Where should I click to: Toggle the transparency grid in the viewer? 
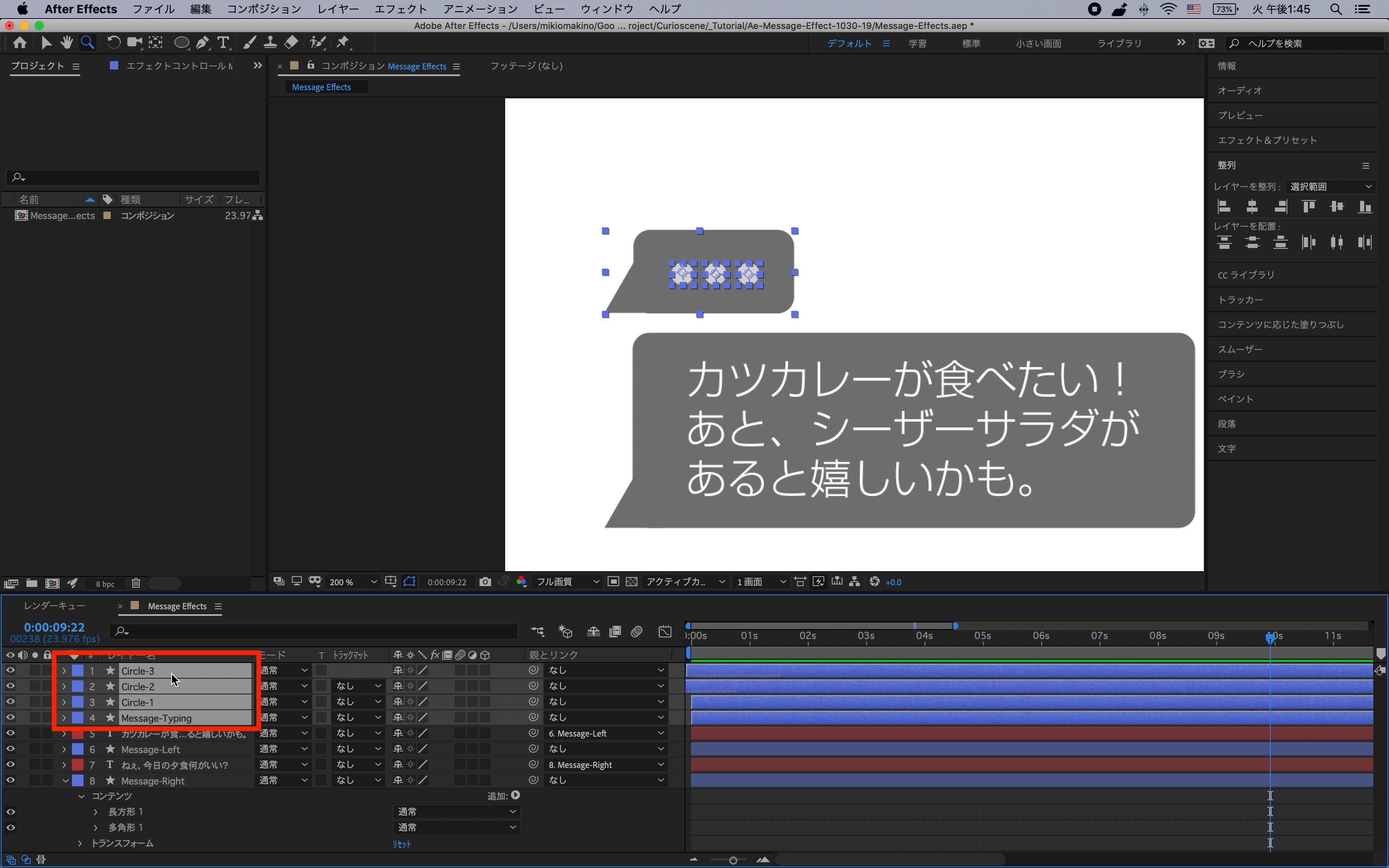click(x=631, y=582)
